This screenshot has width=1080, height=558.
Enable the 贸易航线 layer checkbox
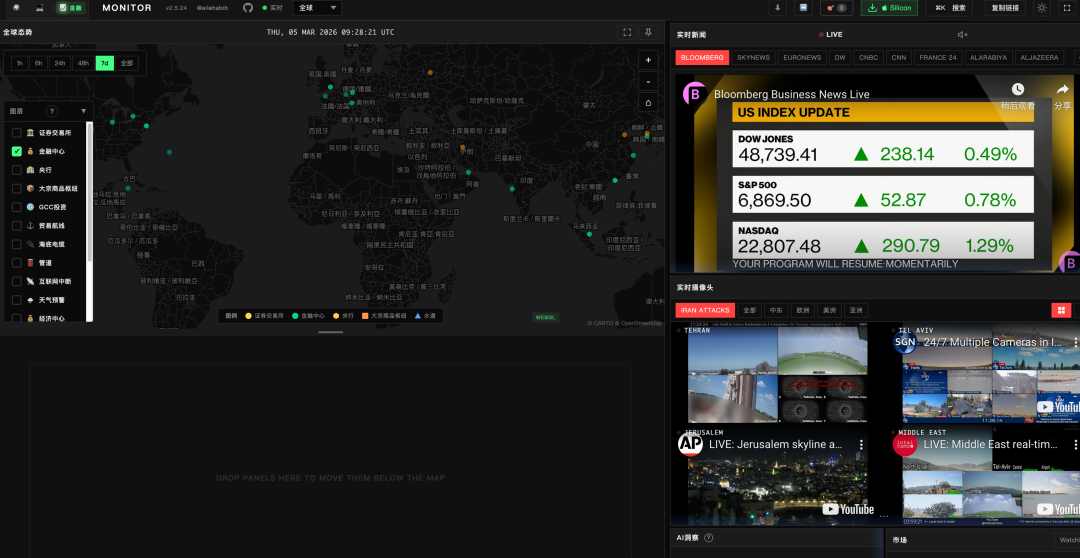tap(17, 225)
